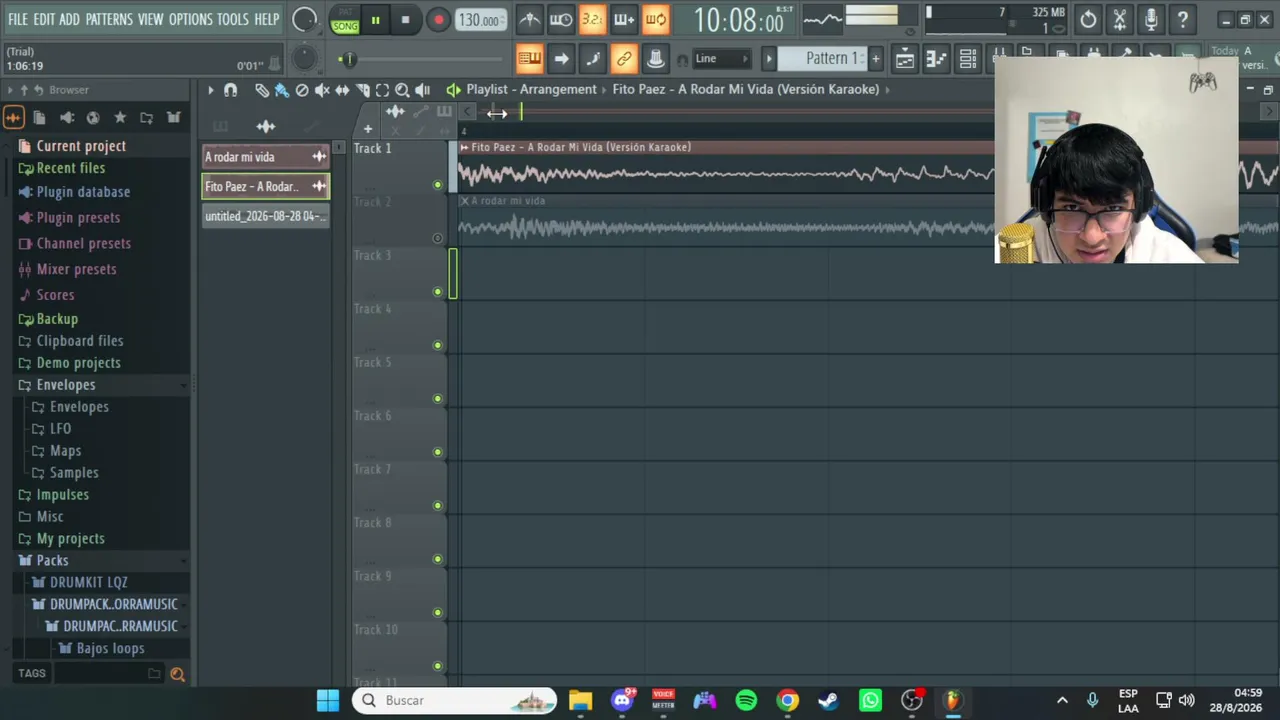
Task: Toggle multilink to controllers
Action: coord(624,59)
